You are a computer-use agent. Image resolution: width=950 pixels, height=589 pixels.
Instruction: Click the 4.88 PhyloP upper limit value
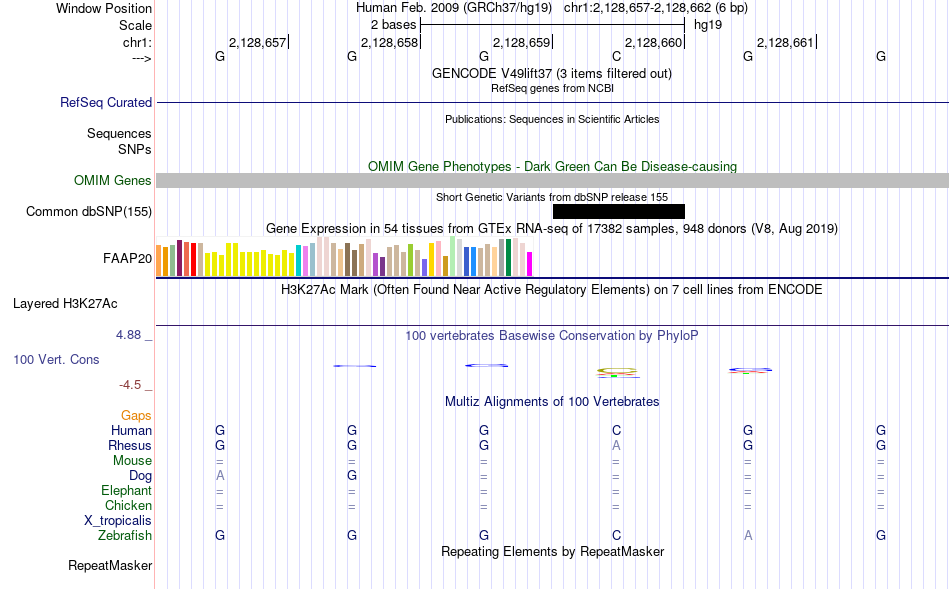[x=128, y=335]
